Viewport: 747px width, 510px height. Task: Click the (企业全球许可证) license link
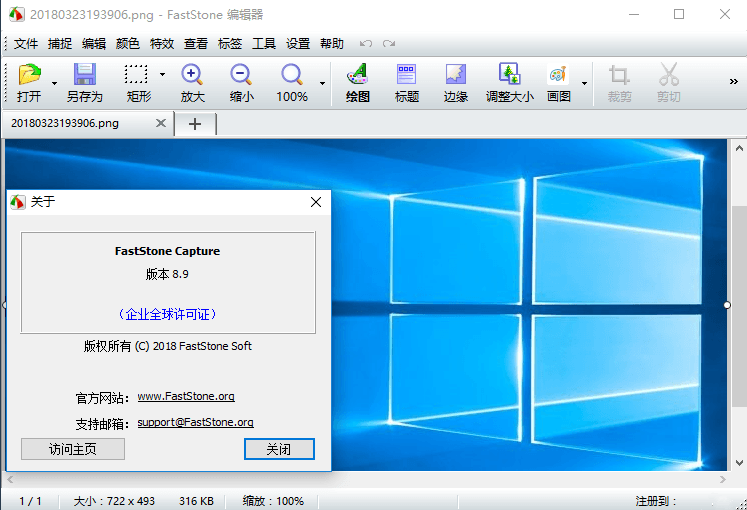click(x=167, y=314)
